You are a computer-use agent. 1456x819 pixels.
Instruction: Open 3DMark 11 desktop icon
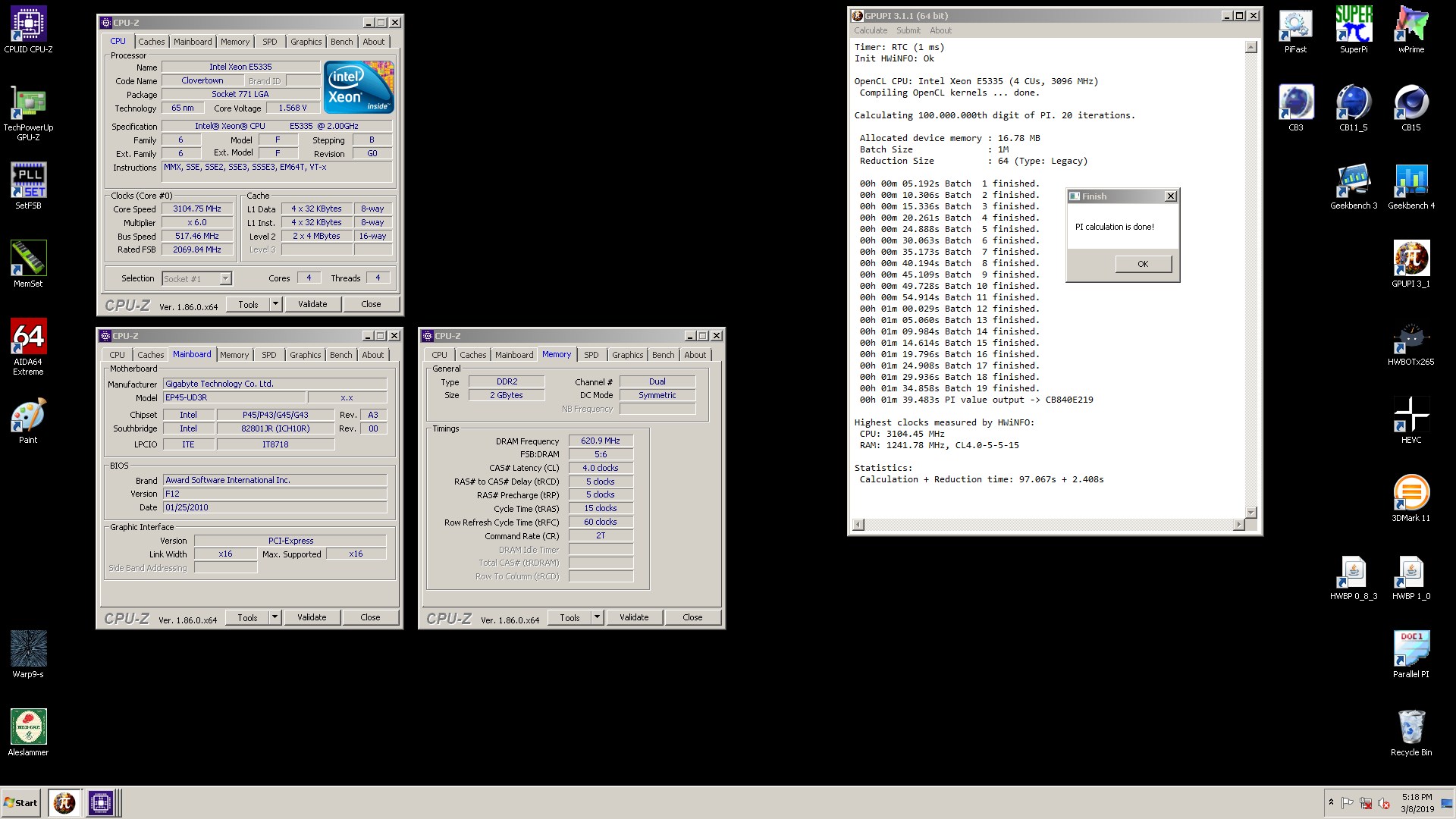point(1411,498)
